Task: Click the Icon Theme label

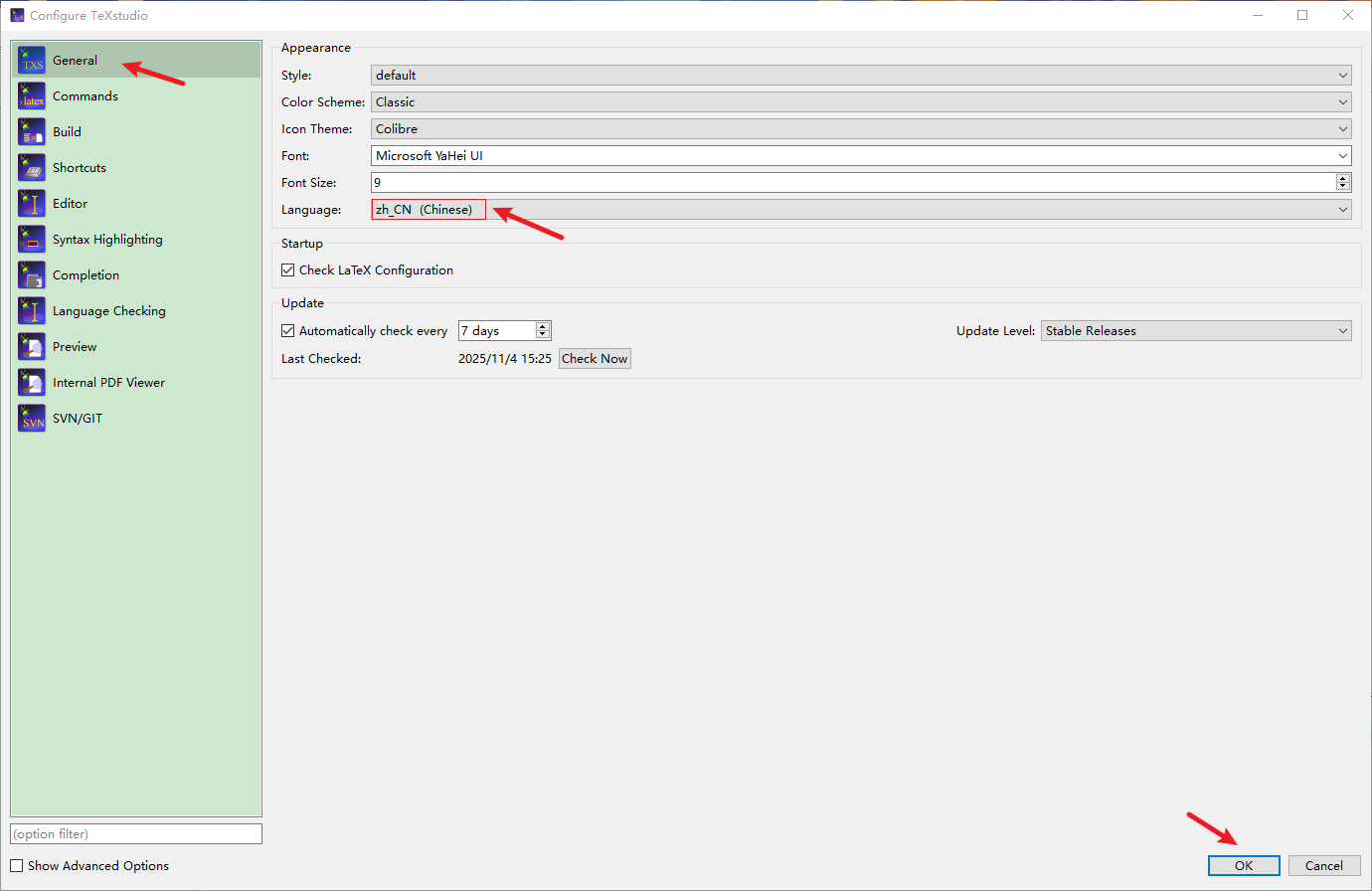Action: coord(317,129)
